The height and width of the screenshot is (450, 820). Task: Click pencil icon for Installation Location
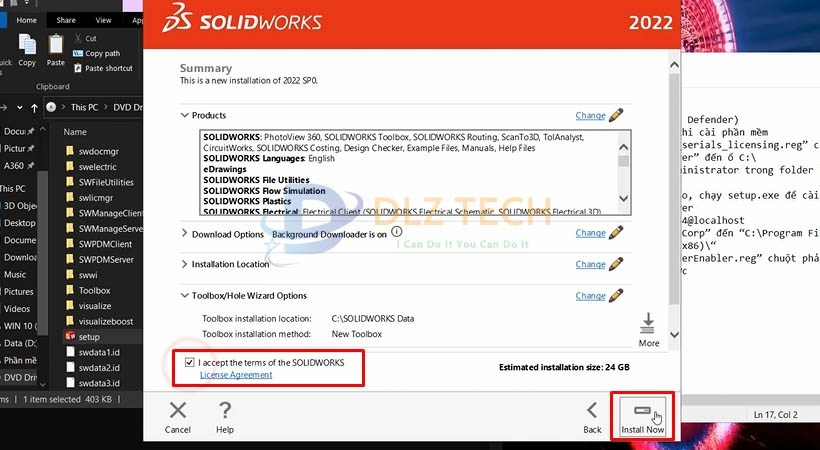[616, 264]
